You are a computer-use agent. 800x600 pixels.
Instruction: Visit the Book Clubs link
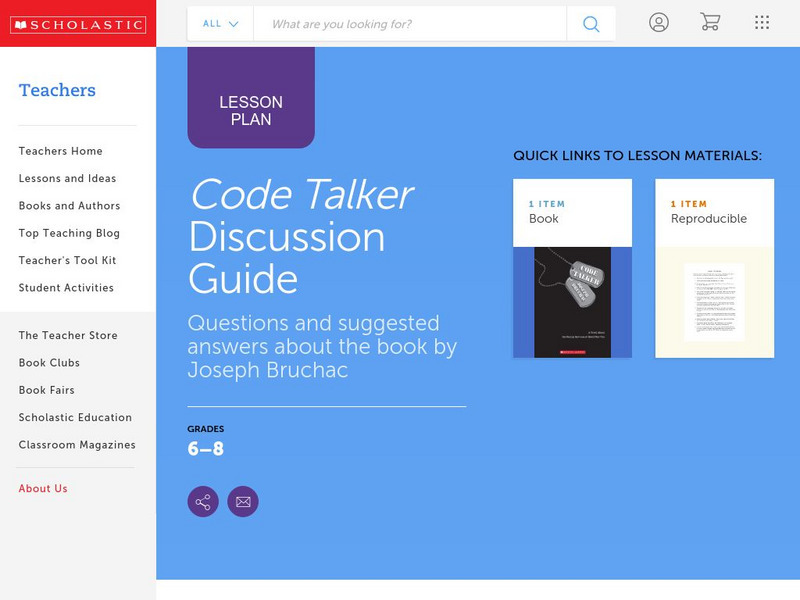(x=49, y=363)
